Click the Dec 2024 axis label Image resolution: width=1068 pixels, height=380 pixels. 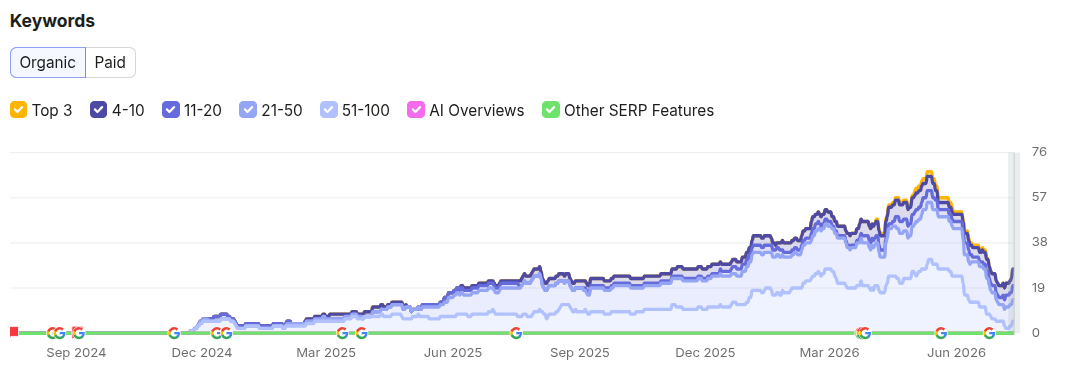click(202, 353)
